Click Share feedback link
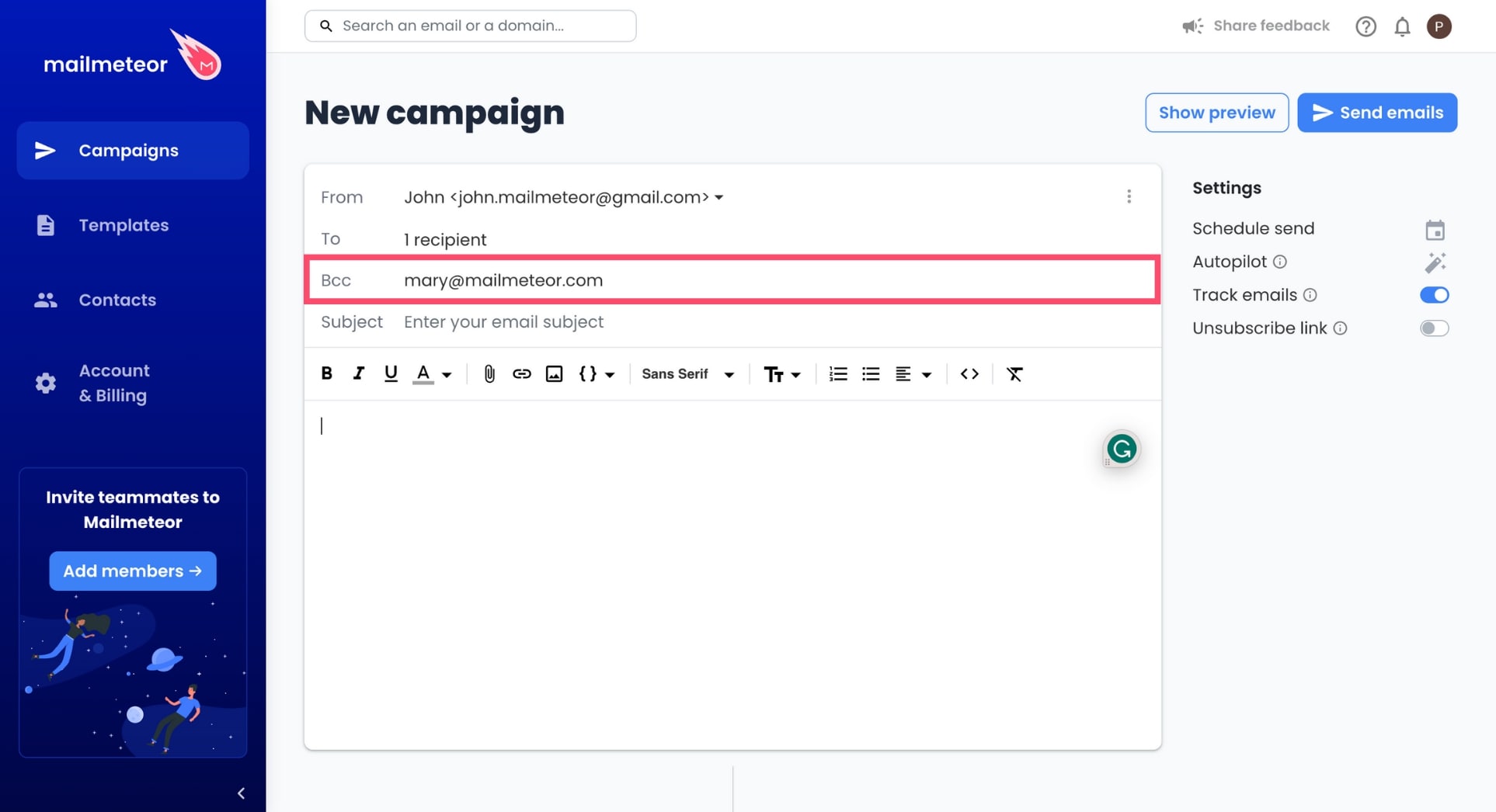Image resolution: width=1496 pixels, height=812 pixels. (x=1271, y=26)
